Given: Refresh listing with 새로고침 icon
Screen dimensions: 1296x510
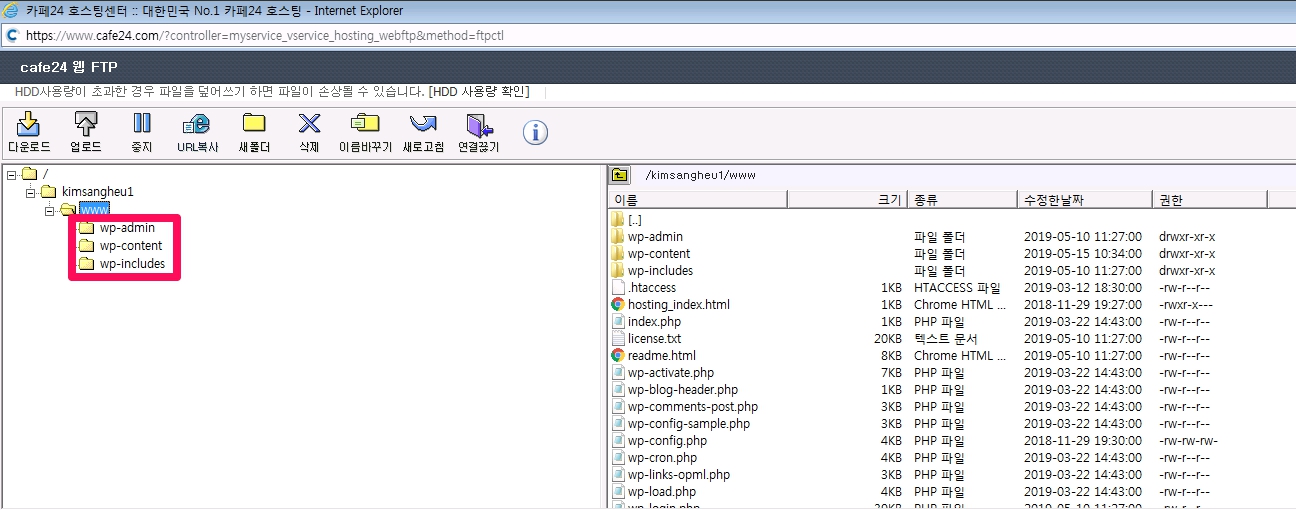Looking at the screenshot, I should 423,125.
